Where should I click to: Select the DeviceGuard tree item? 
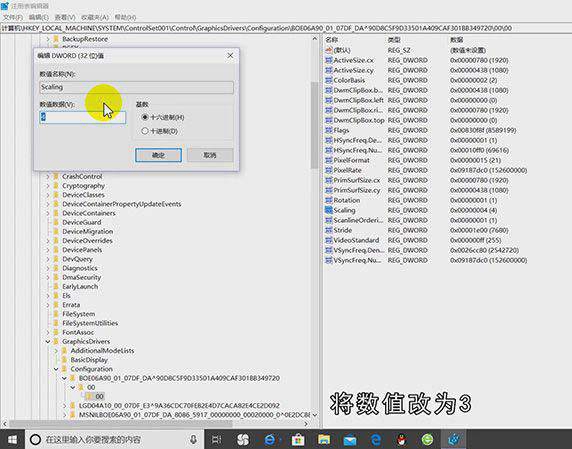82,222
